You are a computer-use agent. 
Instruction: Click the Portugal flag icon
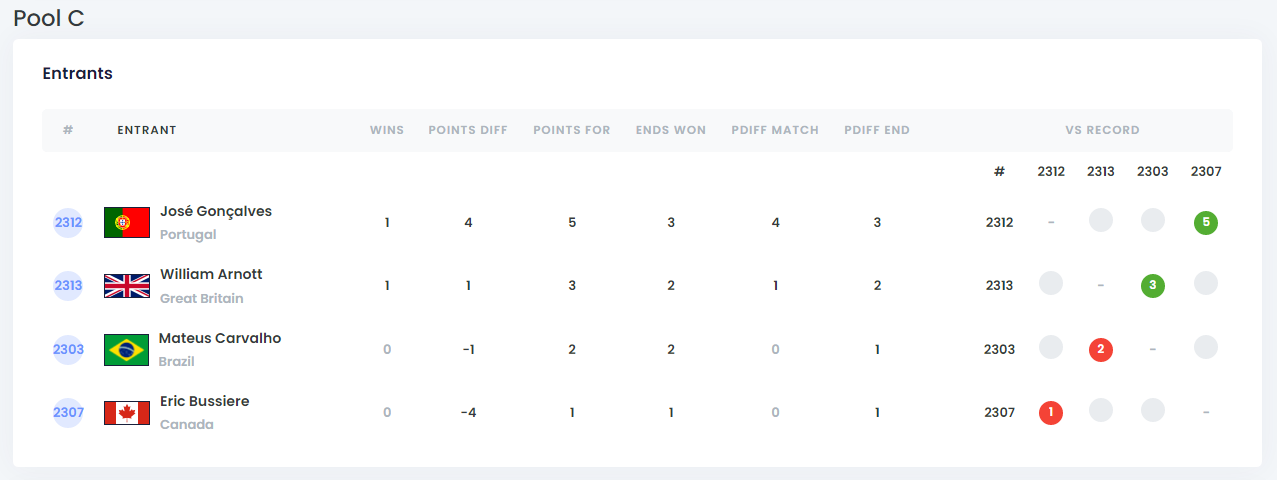point(127,222)
